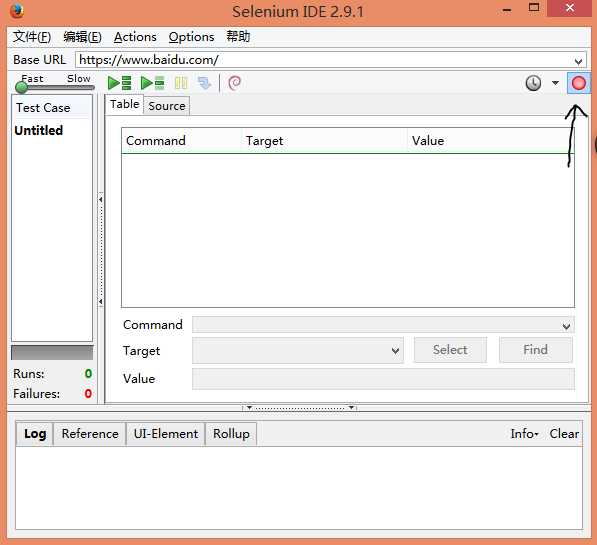Toggle the red Record button
The image size is (597, 545).
click(x=578, y=83)
